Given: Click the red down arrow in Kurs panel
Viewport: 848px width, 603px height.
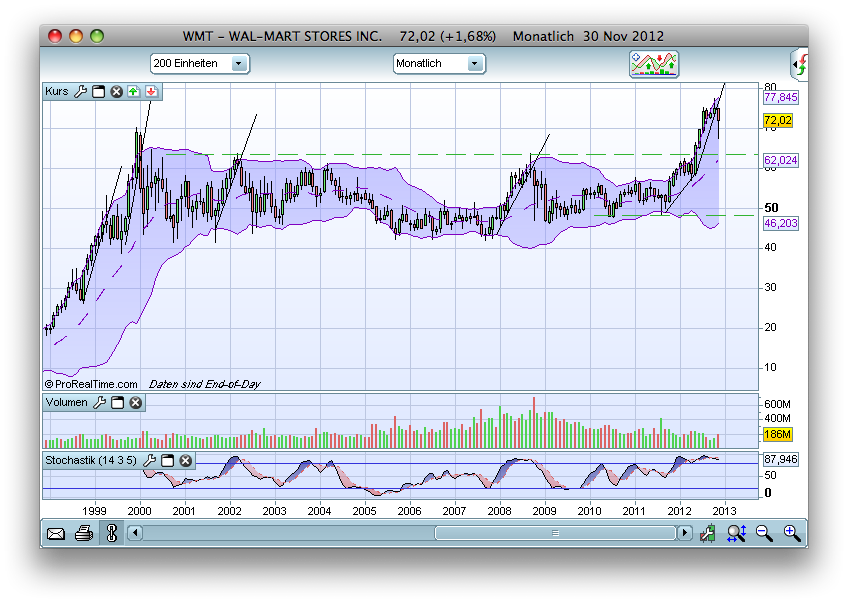Looking at the screenshot, I should (x=150, y=92).
